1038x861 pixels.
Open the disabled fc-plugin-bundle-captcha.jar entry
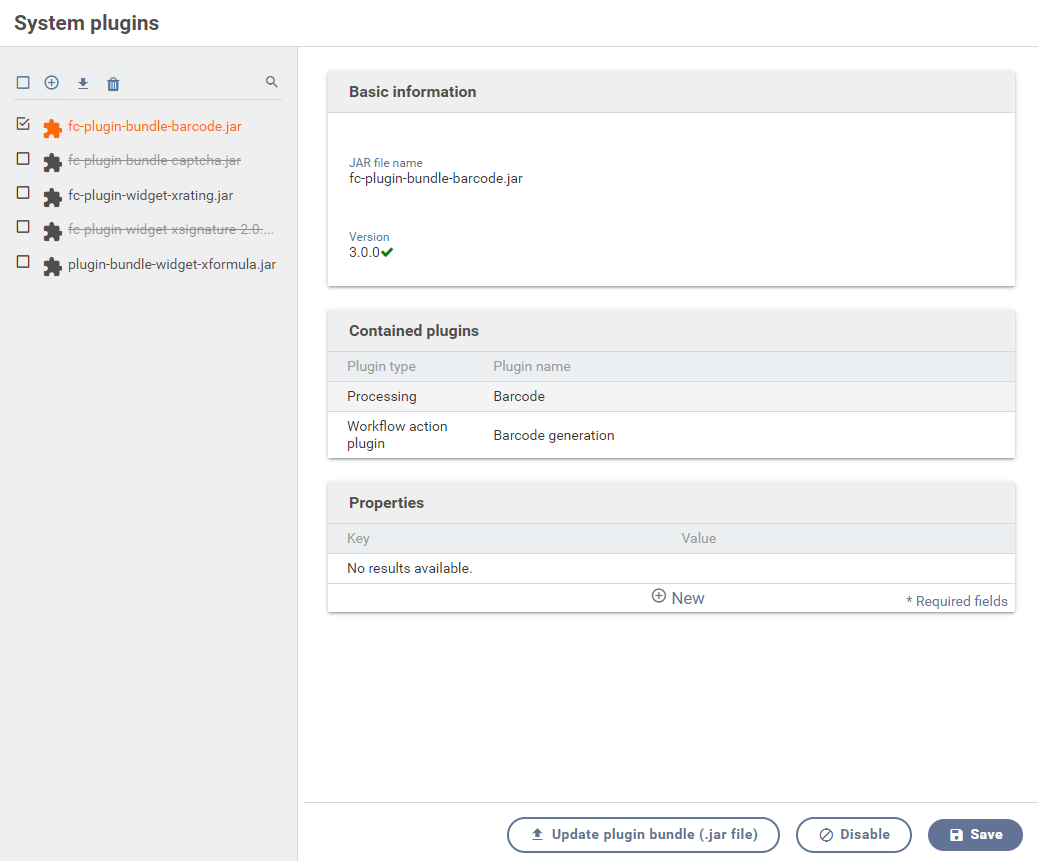click(x=154, y=161)
